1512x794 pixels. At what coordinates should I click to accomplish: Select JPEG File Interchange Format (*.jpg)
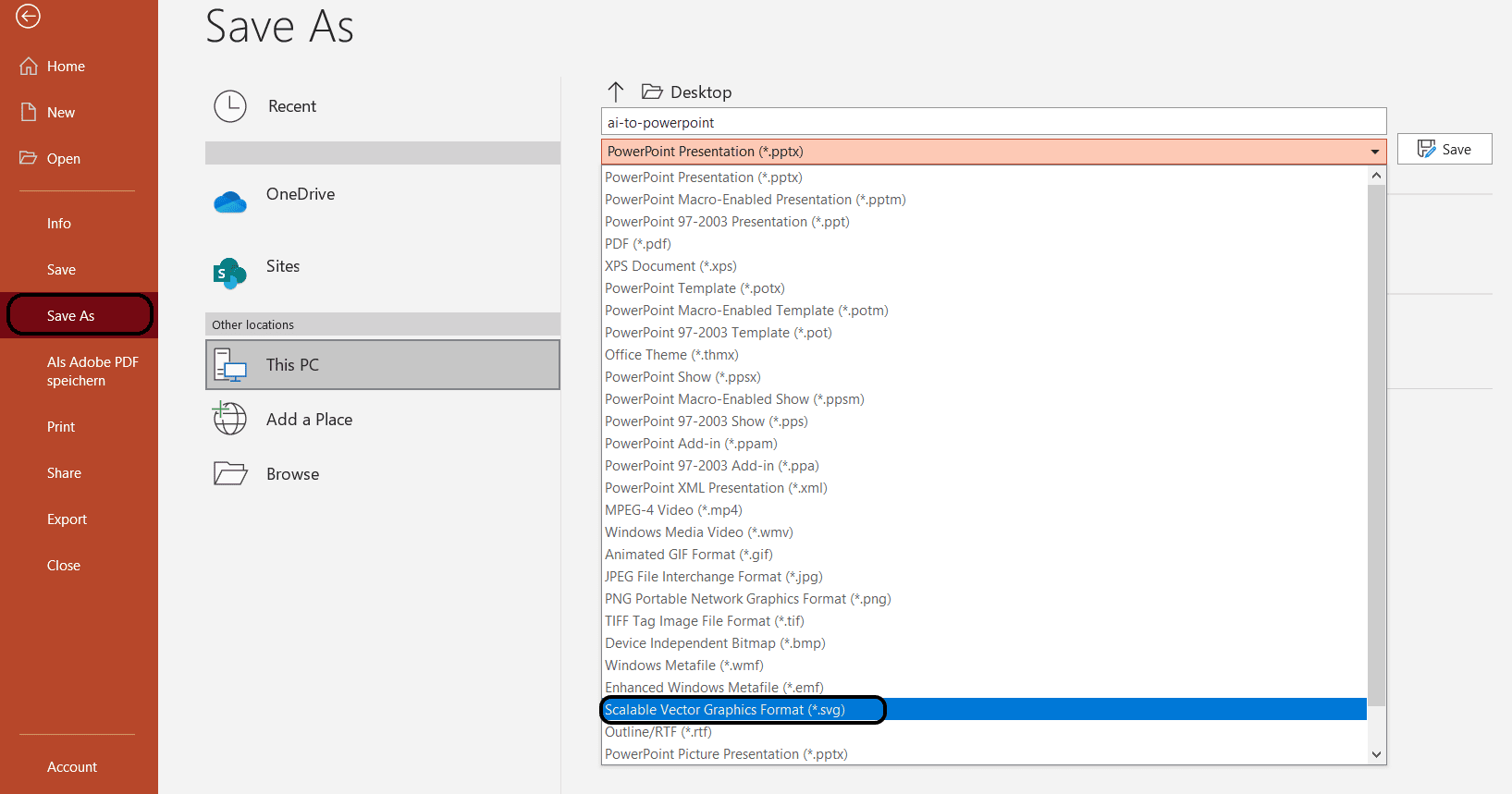coord(984,577)
